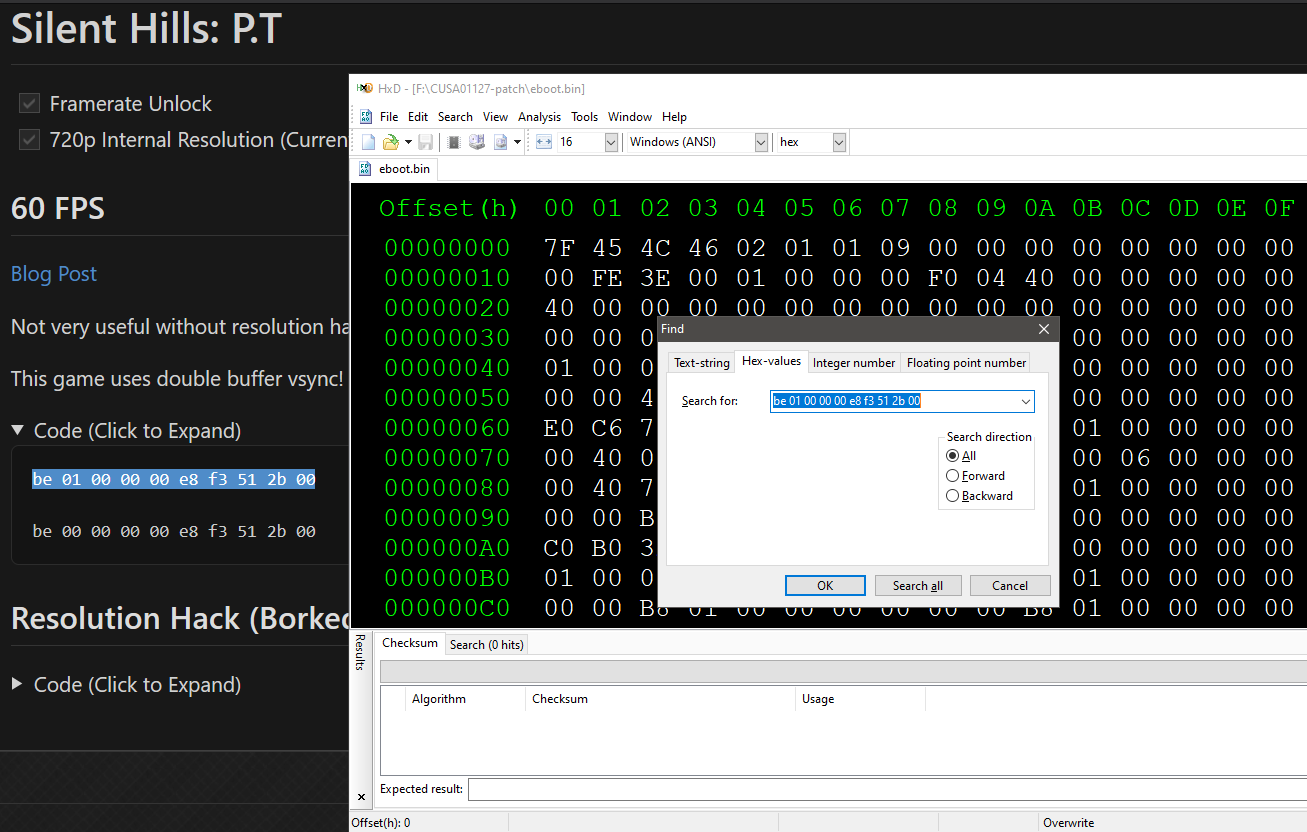Click offset row 00000000 in hex view
Image resolution: width=1307 pixels, height=832 pixels.
447,248
